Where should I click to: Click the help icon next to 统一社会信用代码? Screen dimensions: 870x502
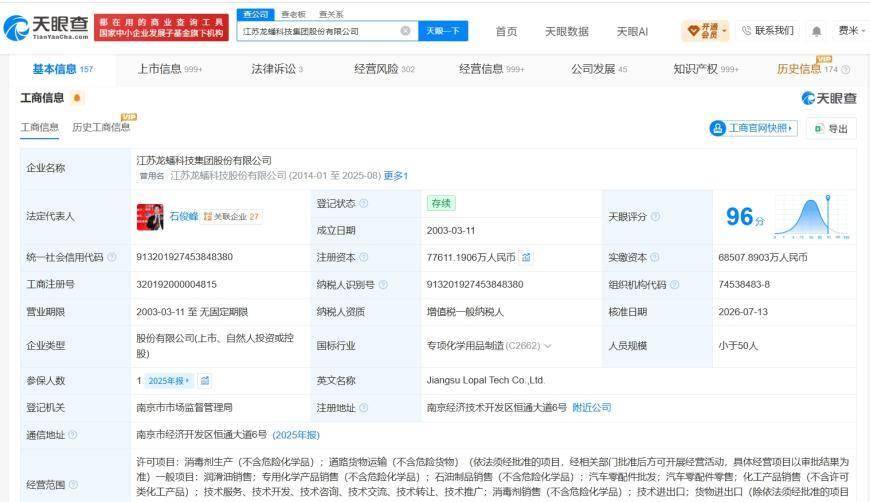112,257
